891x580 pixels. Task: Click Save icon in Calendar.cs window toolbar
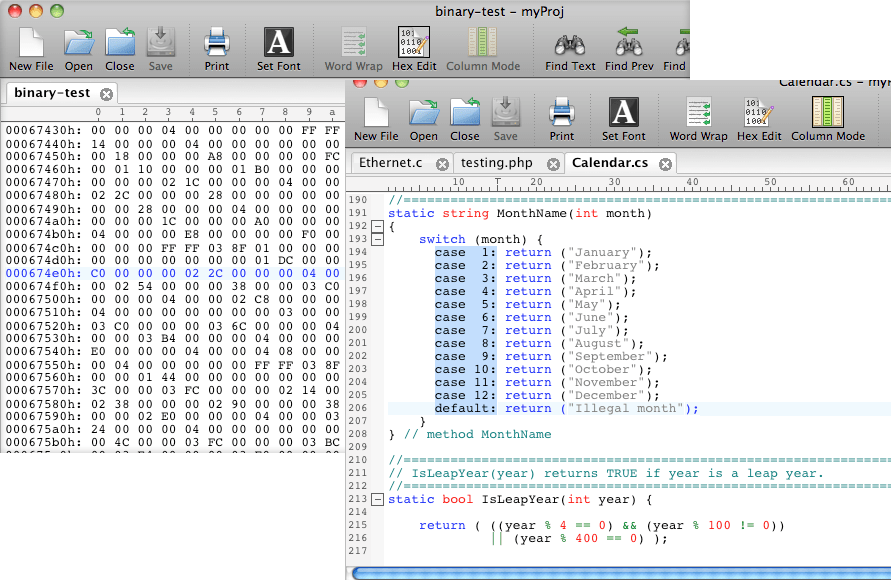coord(506,120)
